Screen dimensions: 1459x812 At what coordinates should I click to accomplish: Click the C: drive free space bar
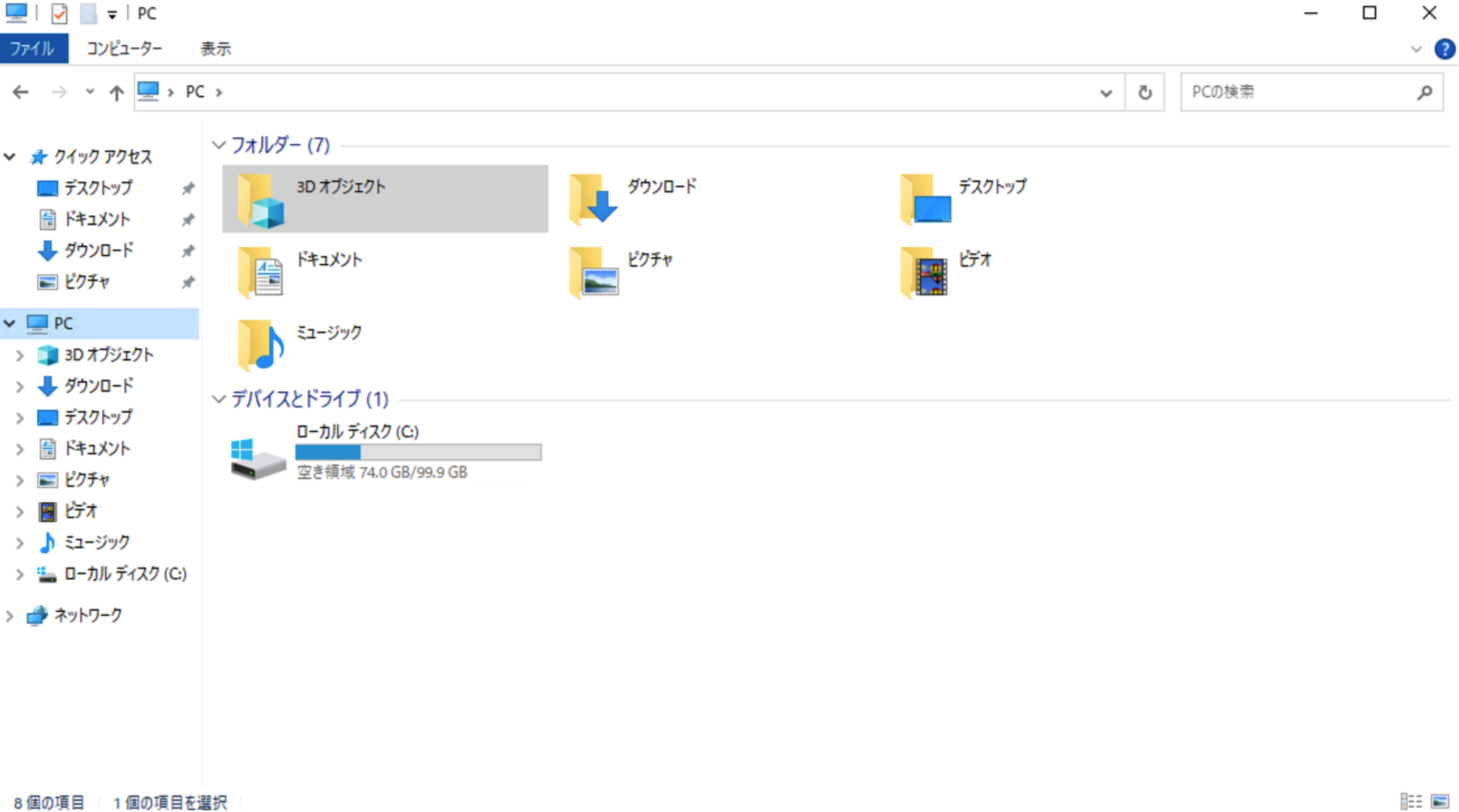[417, 452]
